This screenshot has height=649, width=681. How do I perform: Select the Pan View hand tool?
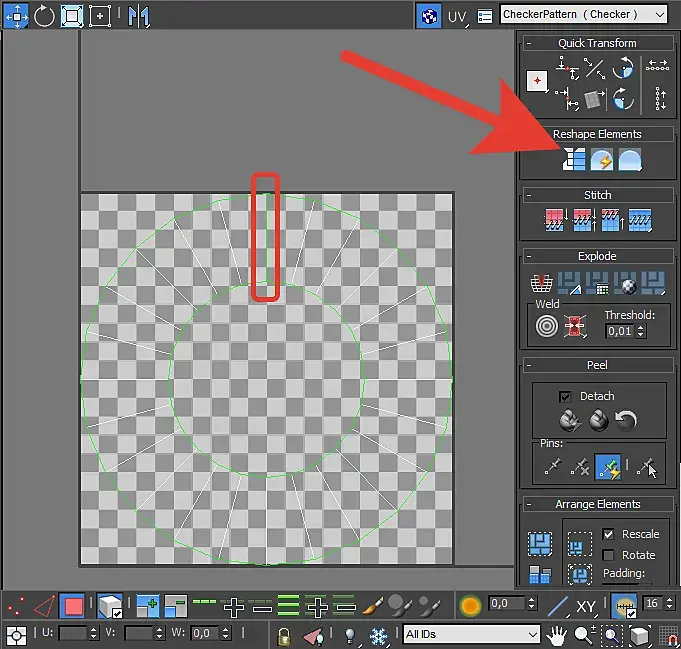click(x=557, y=636)
